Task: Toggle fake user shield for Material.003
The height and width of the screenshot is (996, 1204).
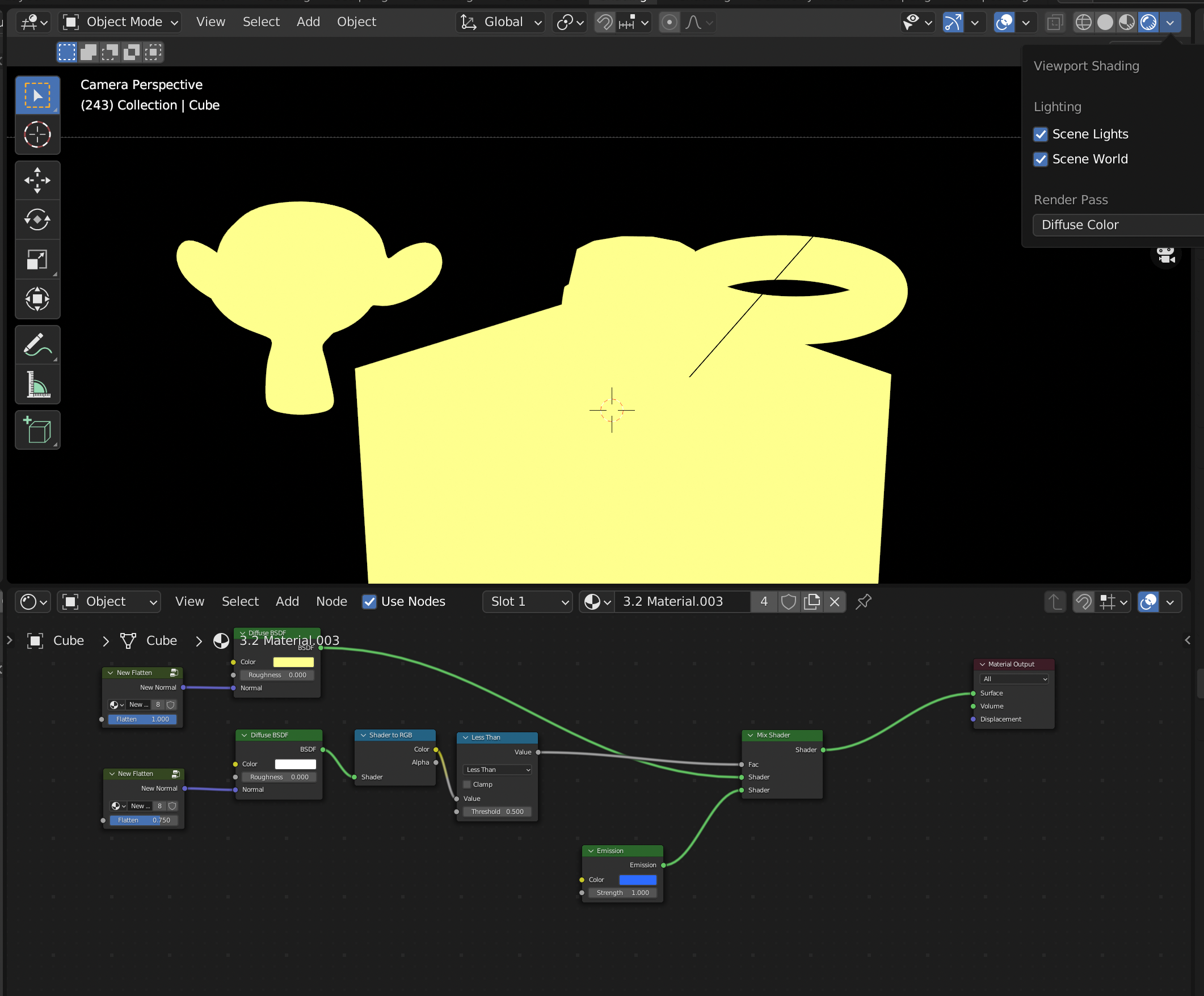Action: point(789,602)
